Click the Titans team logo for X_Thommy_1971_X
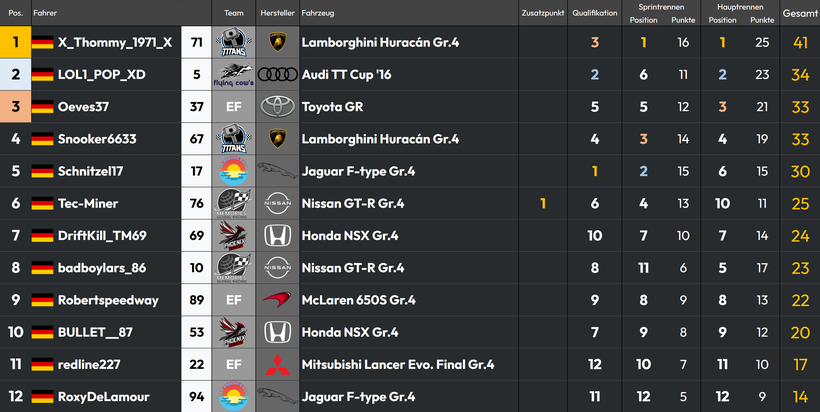 point(234,42)
